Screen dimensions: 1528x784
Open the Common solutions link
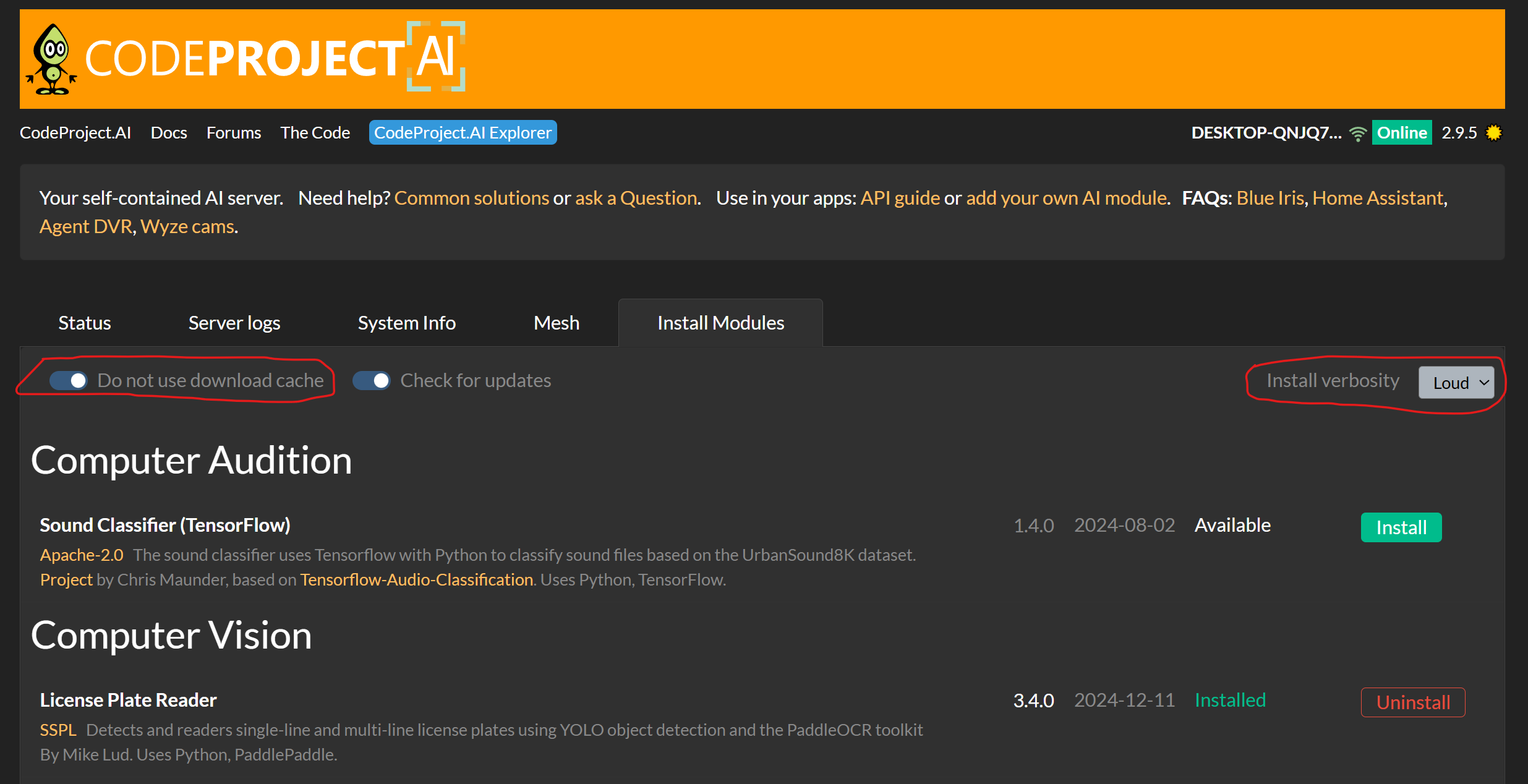[x=472, y=198]
